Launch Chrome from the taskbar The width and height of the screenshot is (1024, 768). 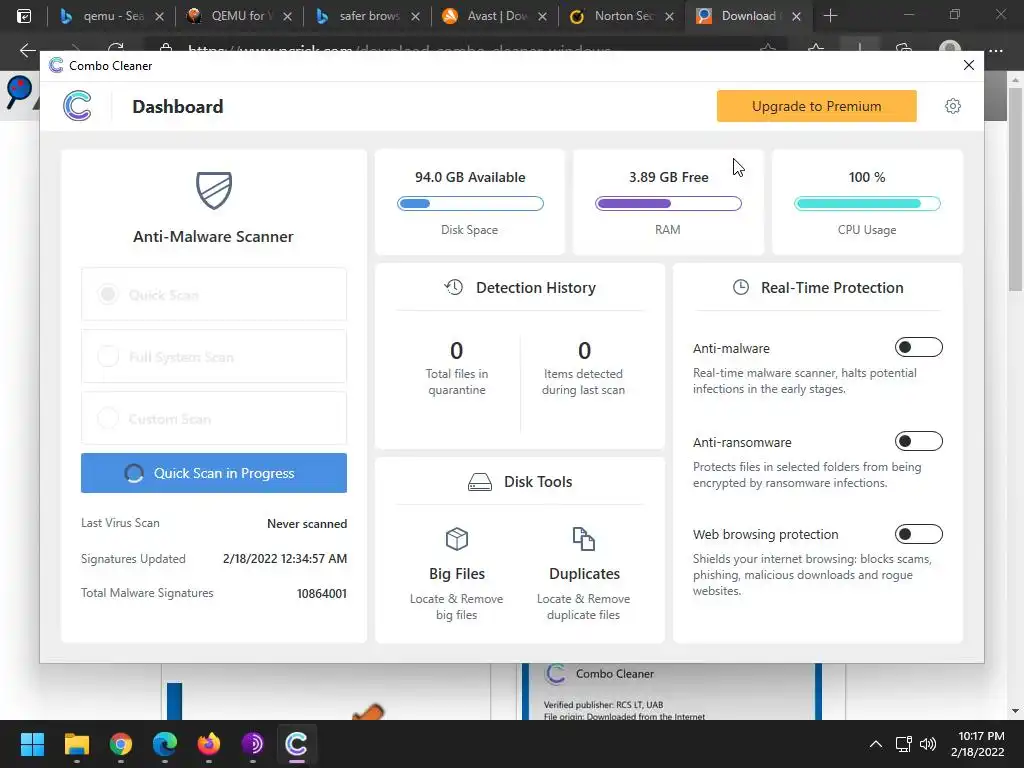(x=121, y=744)
